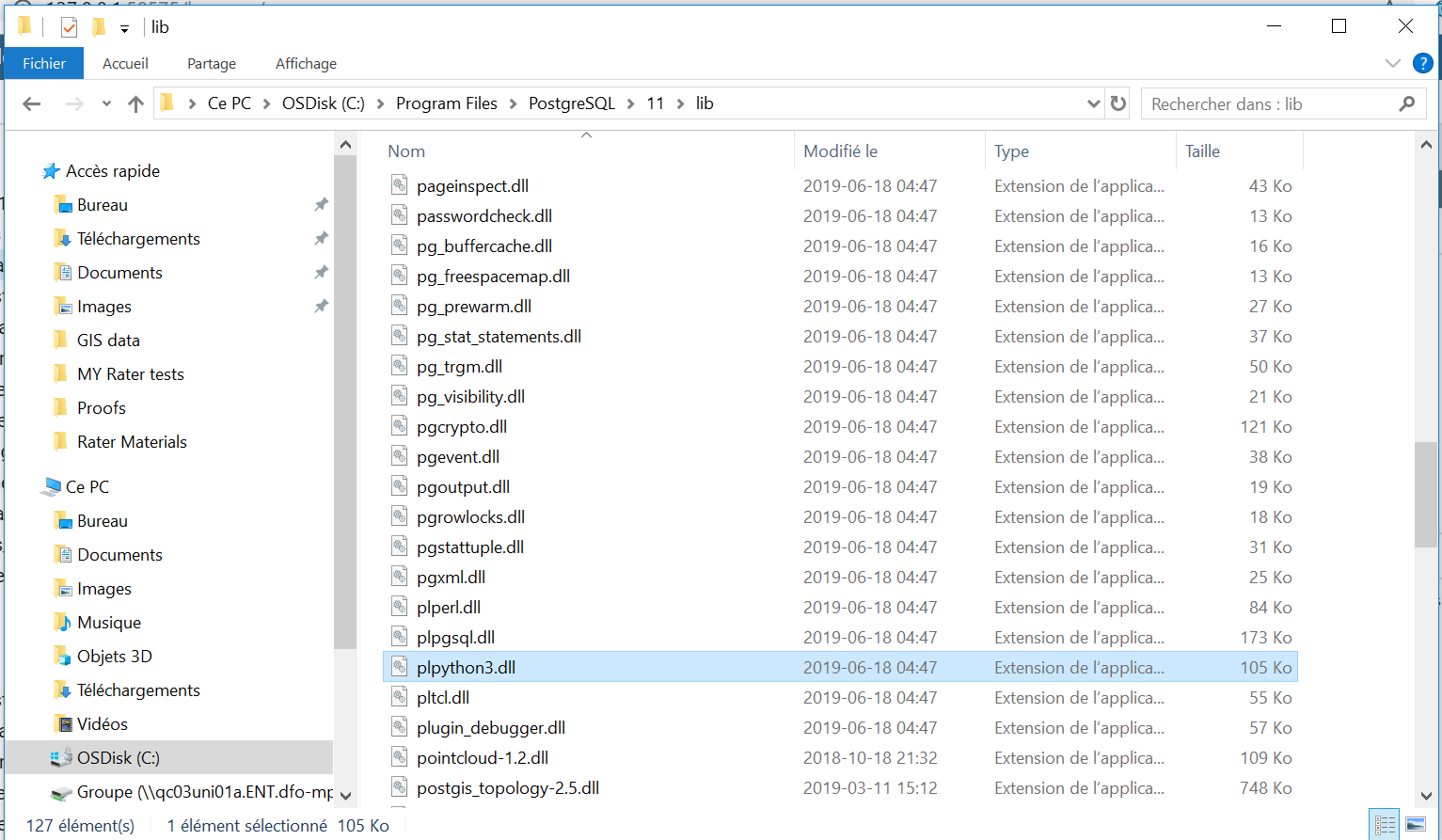Open the Help question mark icon
The image size is (1442, 840).
[1422, 64]
